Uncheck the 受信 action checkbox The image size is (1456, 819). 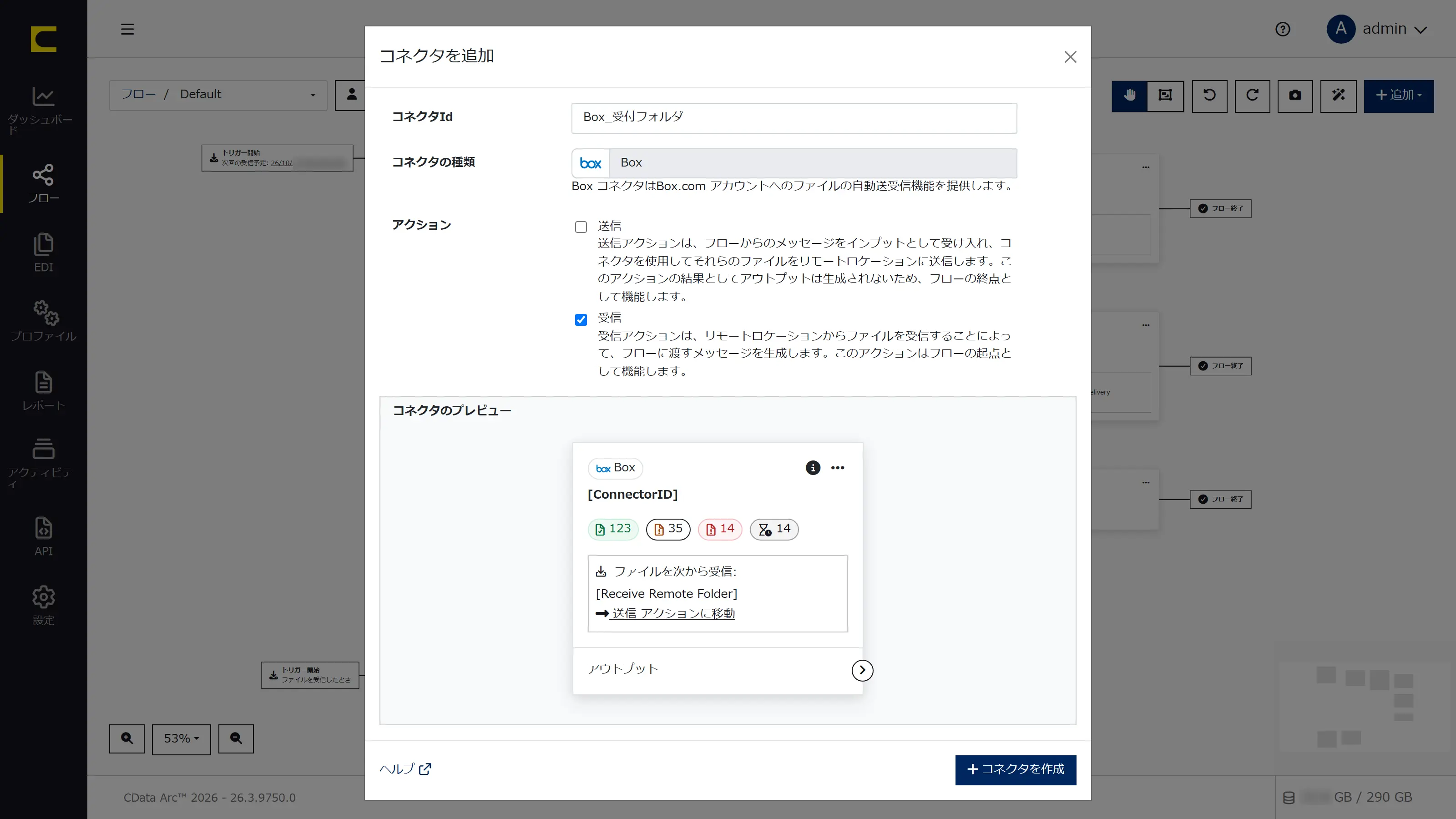click(581, 319)
